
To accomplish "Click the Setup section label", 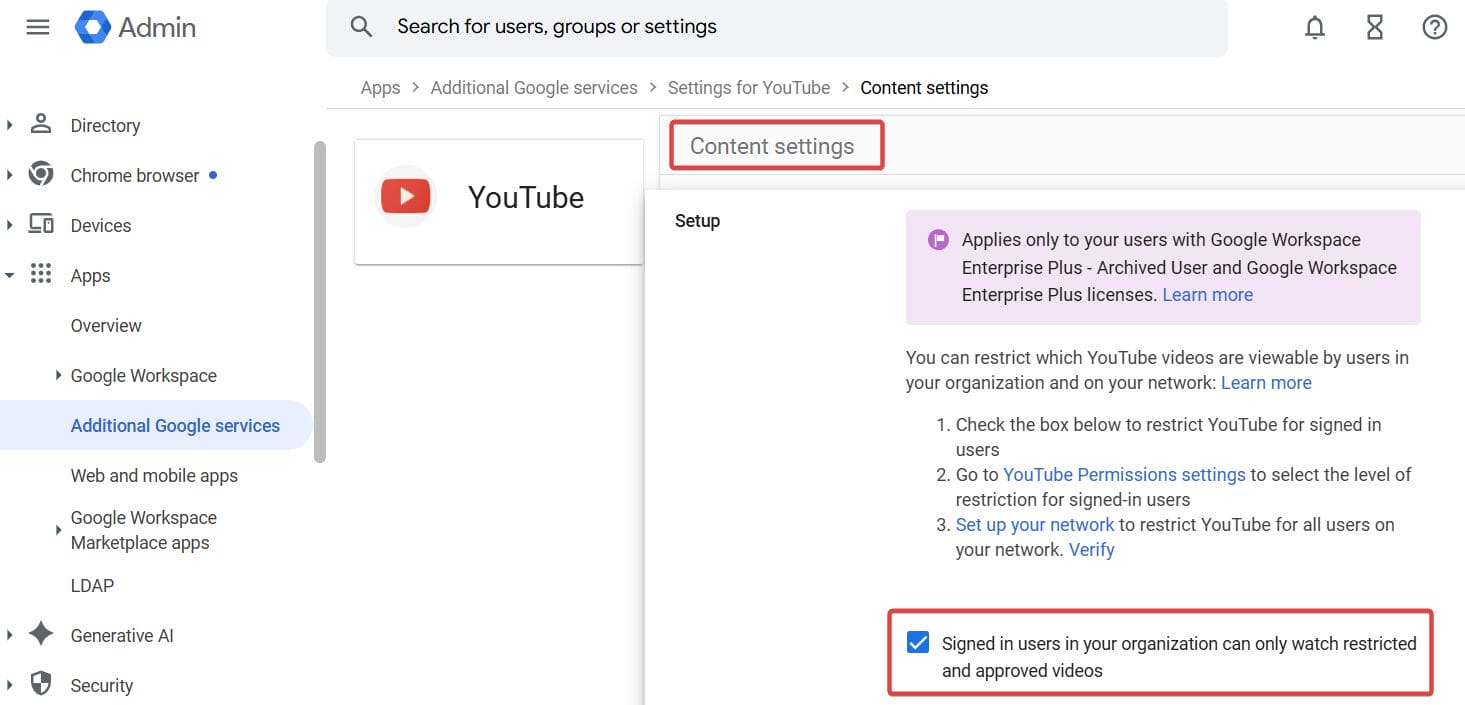I will point(697,221).
